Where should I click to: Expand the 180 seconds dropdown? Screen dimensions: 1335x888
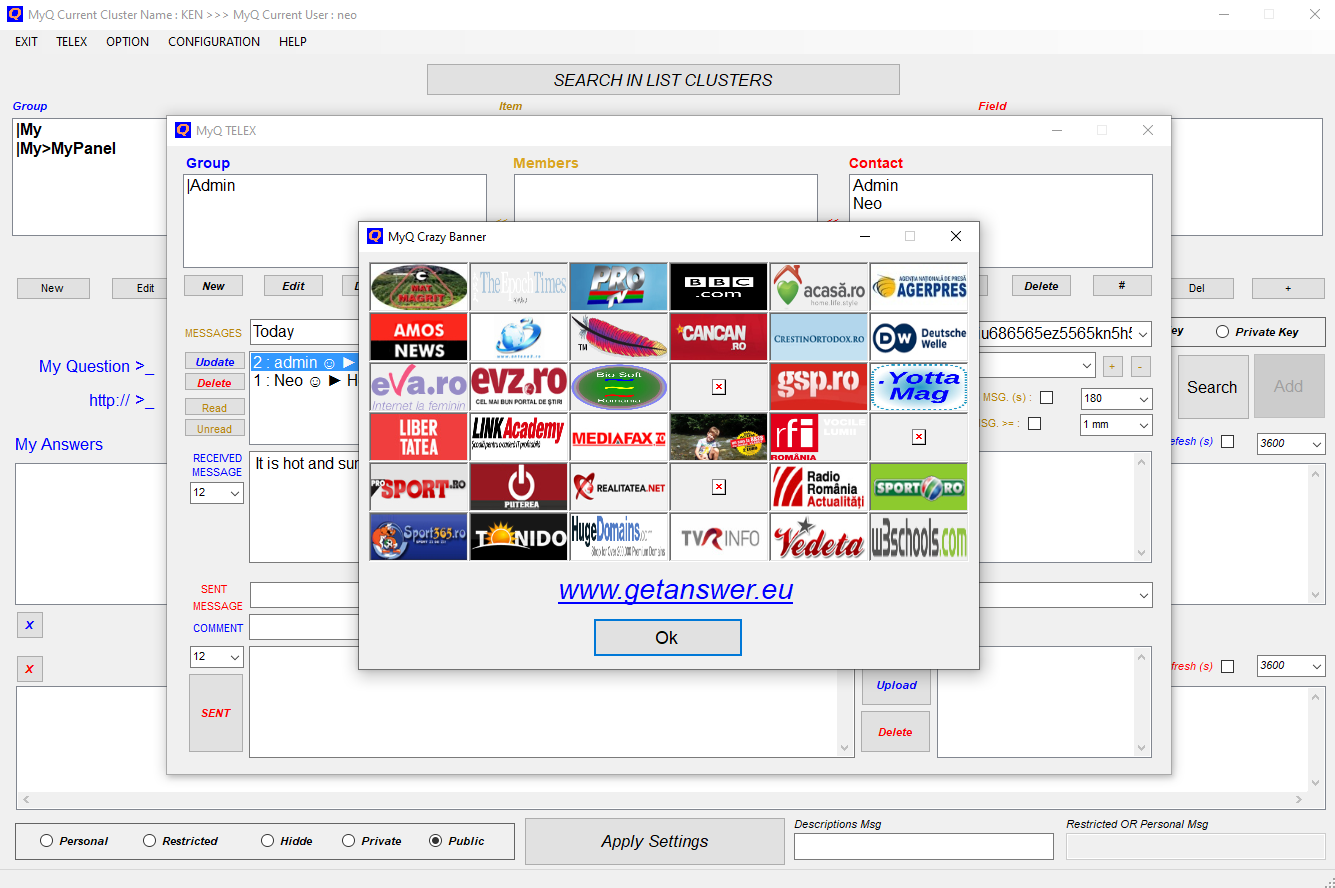coord(1116,399)
